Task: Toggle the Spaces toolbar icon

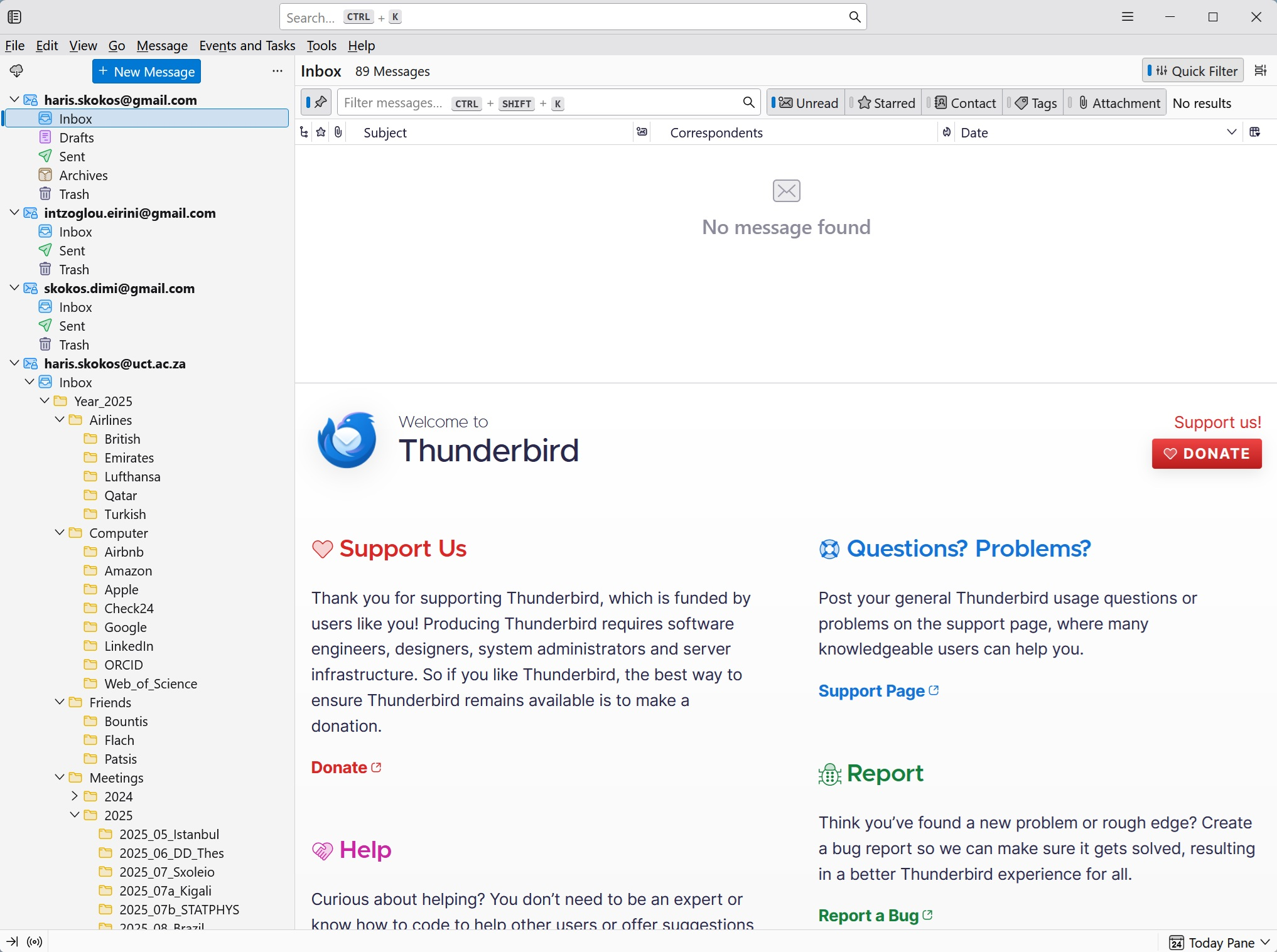Action: (14, 17)
